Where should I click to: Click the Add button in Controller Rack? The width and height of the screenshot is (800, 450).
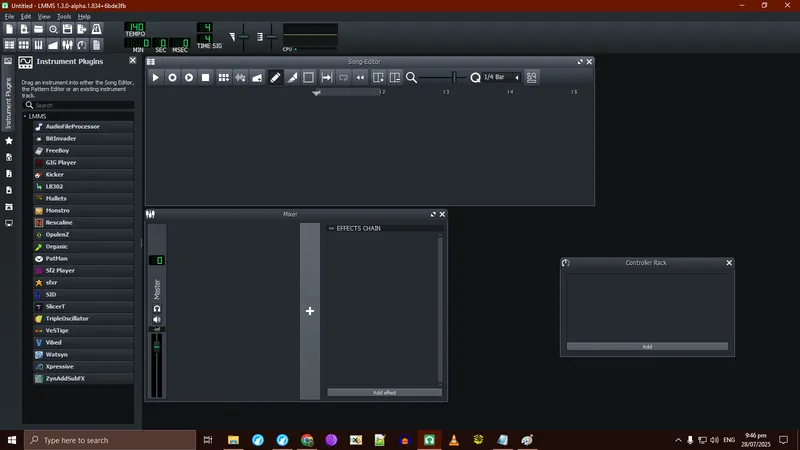coord(647,346)
